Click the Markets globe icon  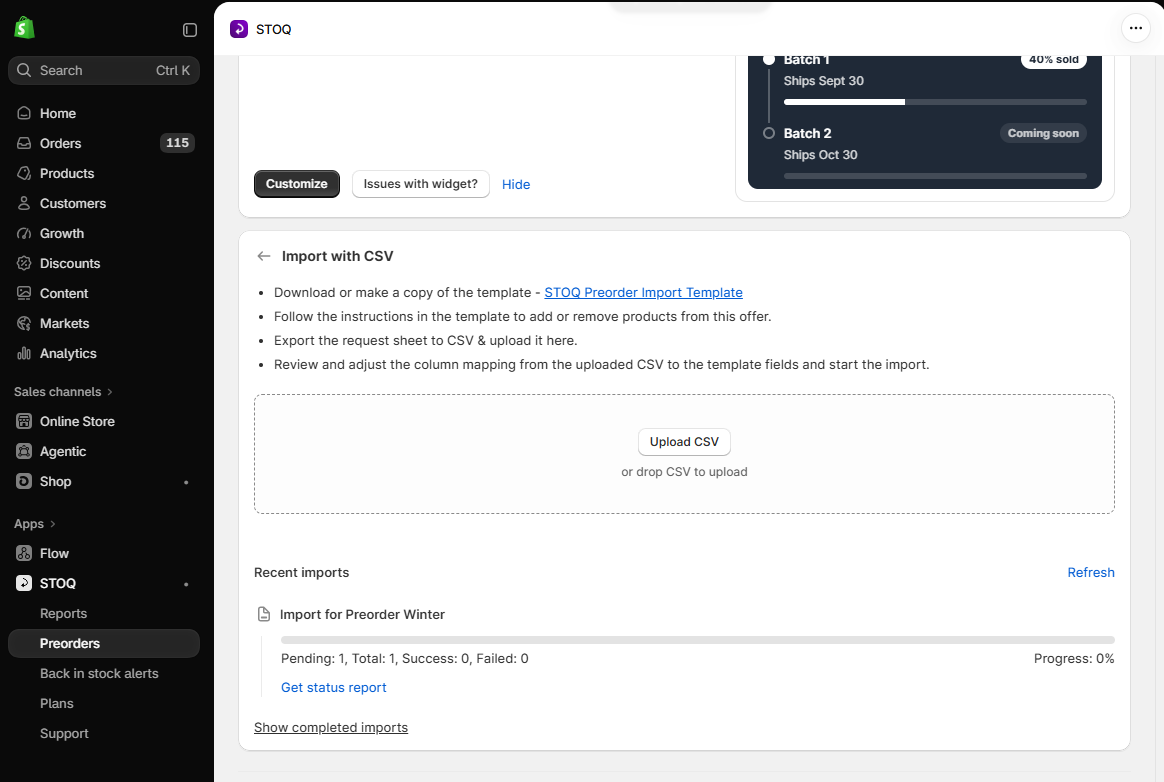24,323
